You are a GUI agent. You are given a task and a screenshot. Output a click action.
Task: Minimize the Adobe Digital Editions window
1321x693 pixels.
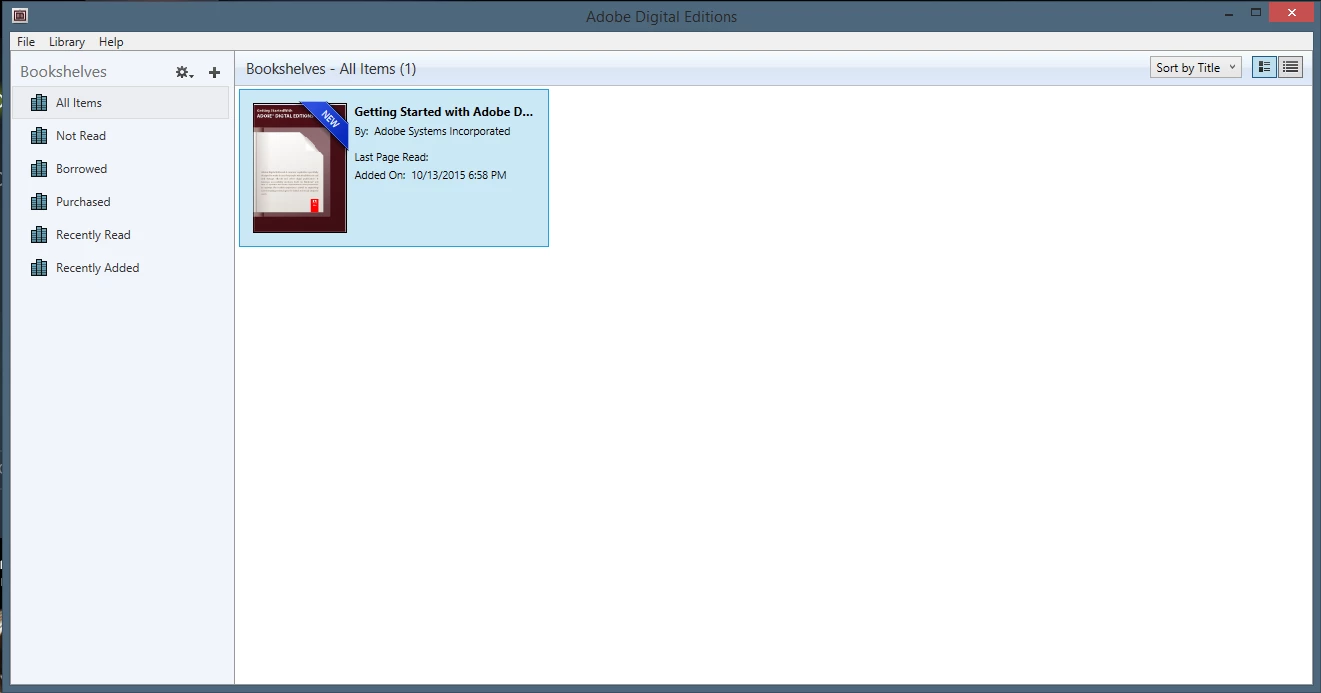coord(1229,13)
